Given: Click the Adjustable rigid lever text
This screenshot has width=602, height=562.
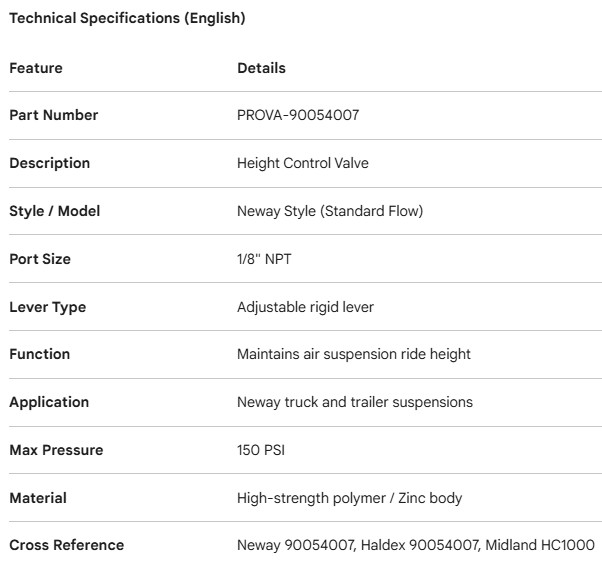Looking at the screenshot, I should 305,307.
